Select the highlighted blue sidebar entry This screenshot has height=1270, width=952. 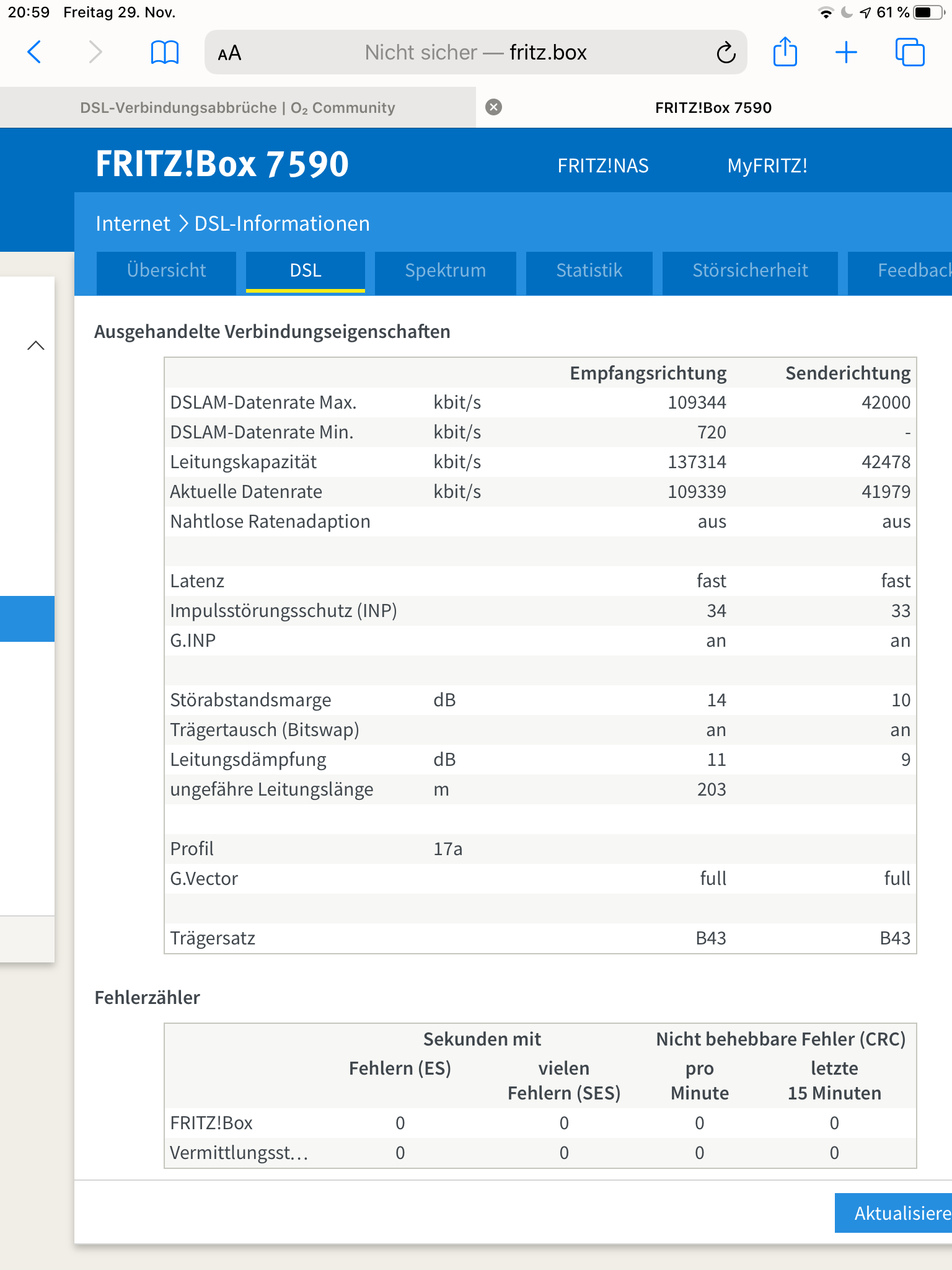(x=27, y=619)
